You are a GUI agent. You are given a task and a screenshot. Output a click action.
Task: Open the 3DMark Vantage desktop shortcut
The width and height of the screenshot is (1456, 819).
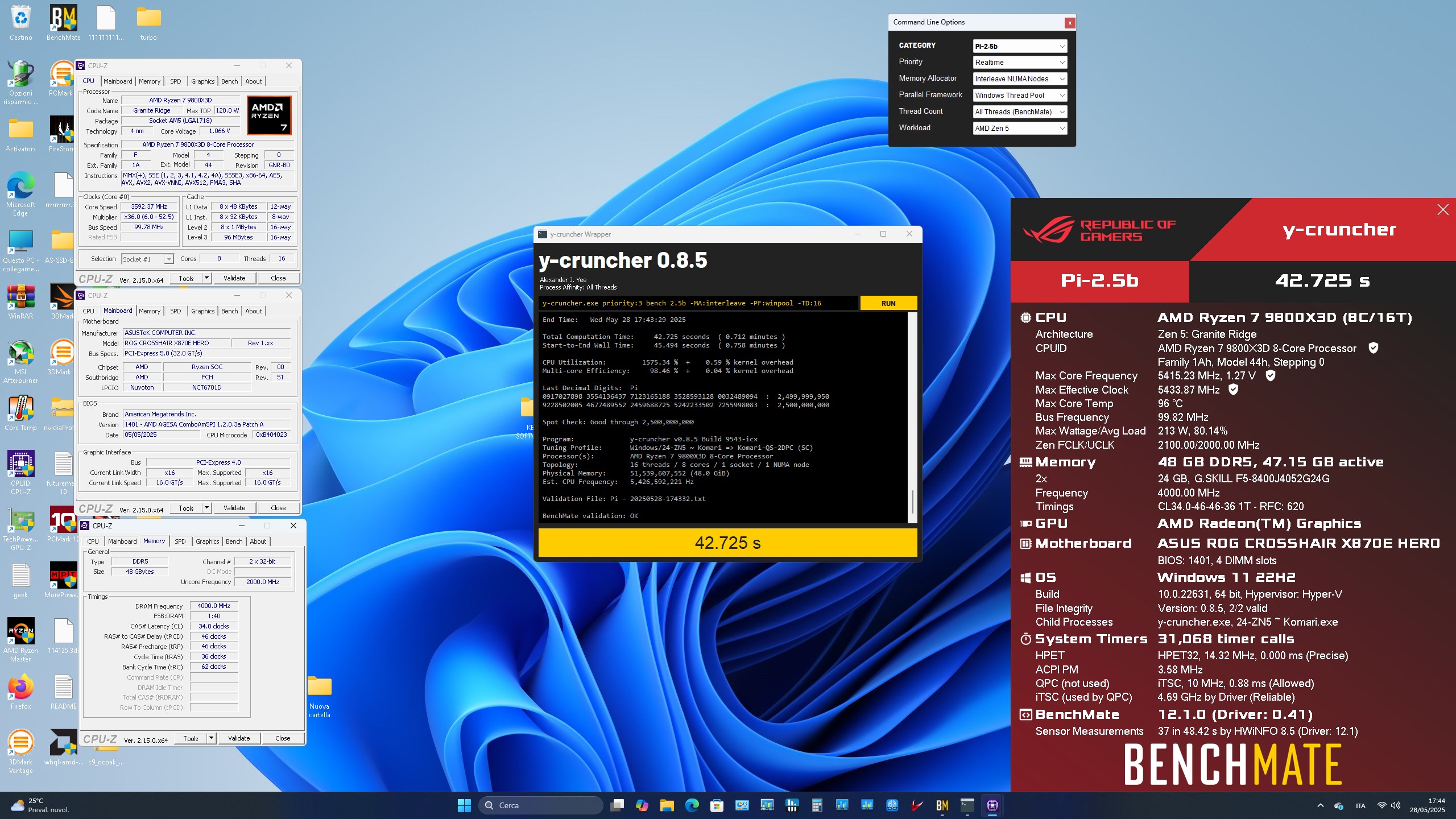pos(20,751)
